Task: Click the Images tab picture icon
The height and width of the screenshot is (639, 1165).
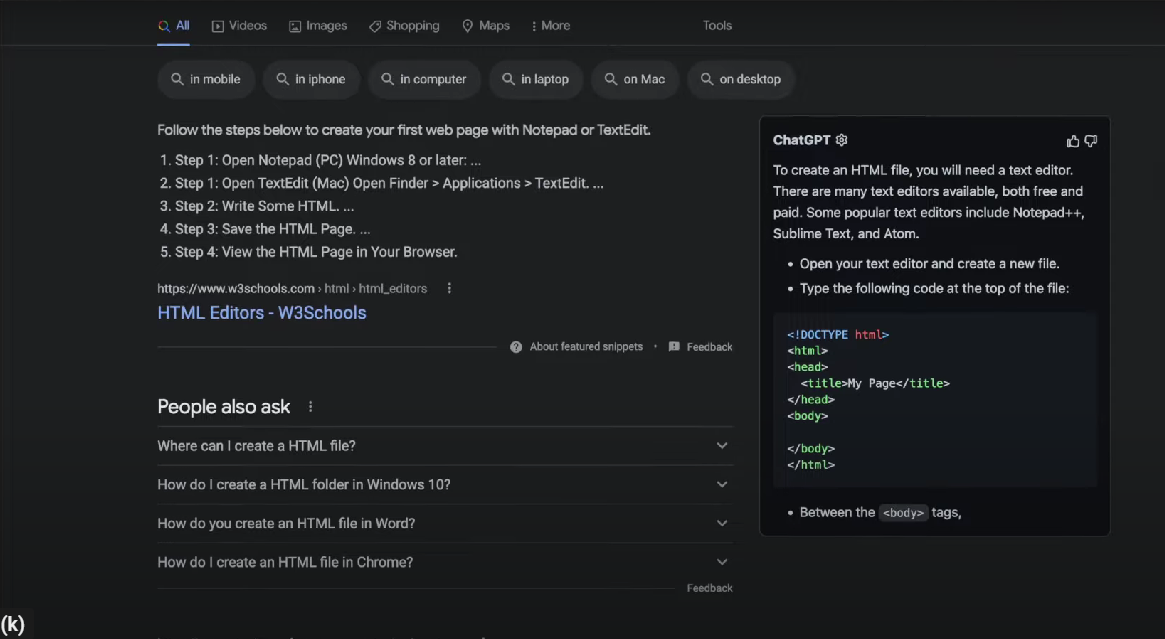Action: pos(295,26)
